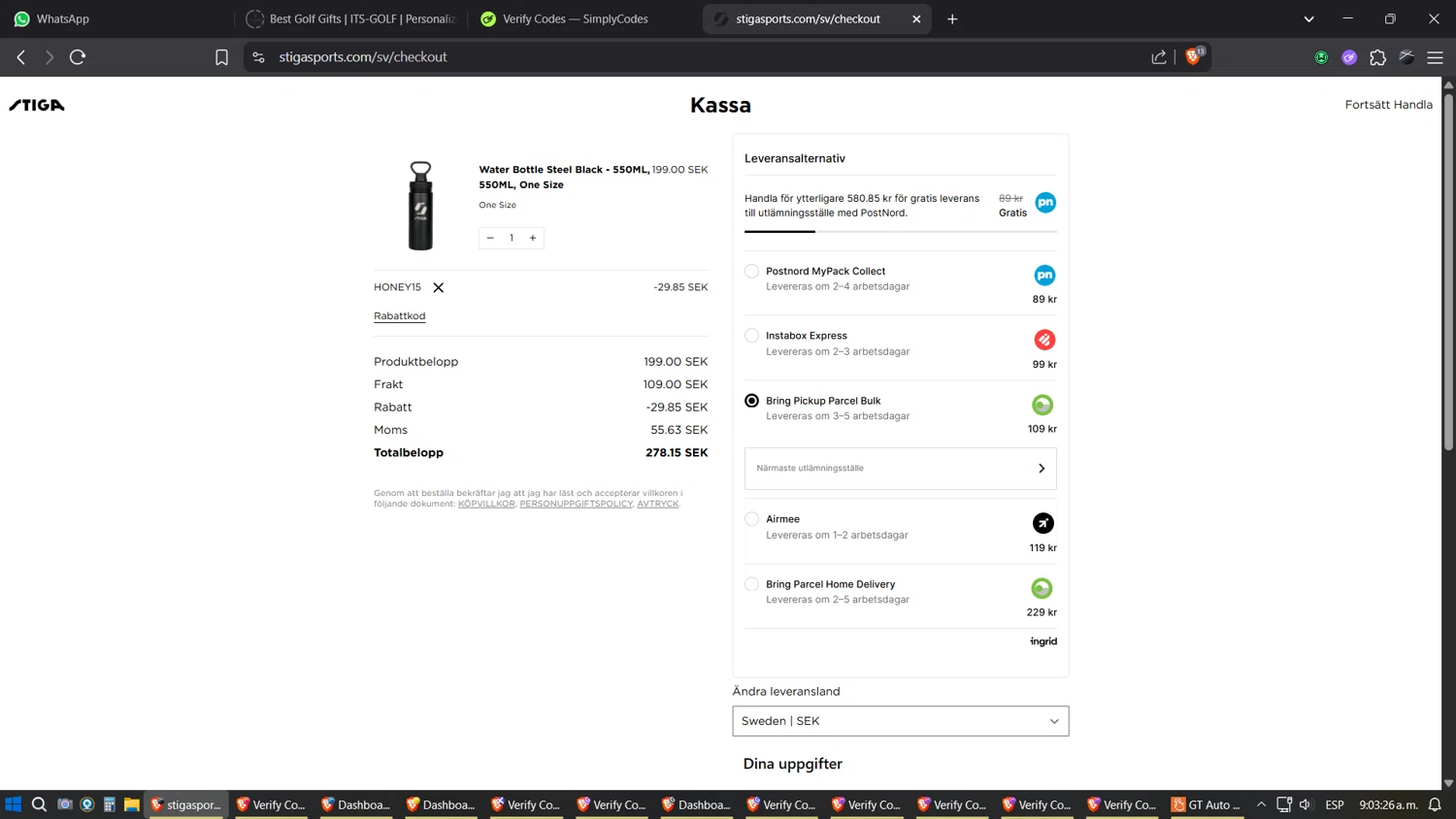
Task: Share this page via share icon
Action: click(x=1159, y=57)
